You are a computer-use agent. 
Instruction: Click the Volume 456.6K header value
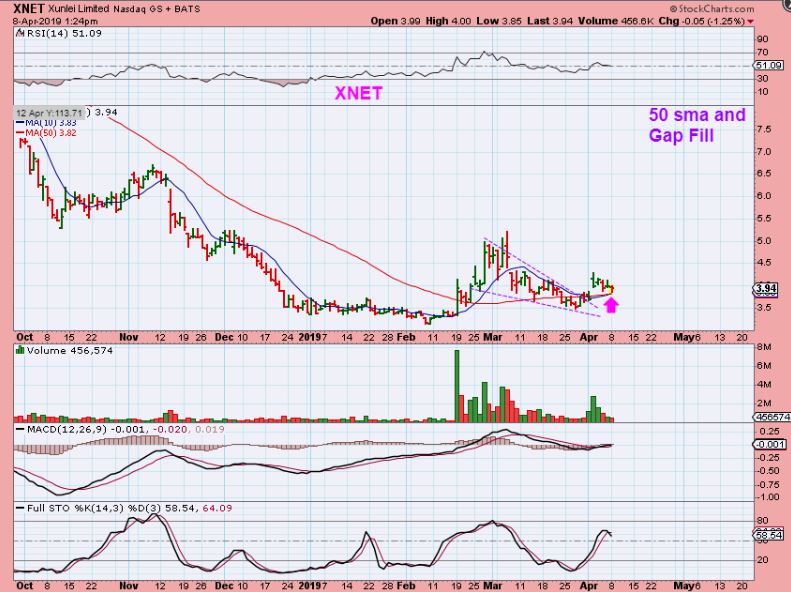[x=617, y=21]
